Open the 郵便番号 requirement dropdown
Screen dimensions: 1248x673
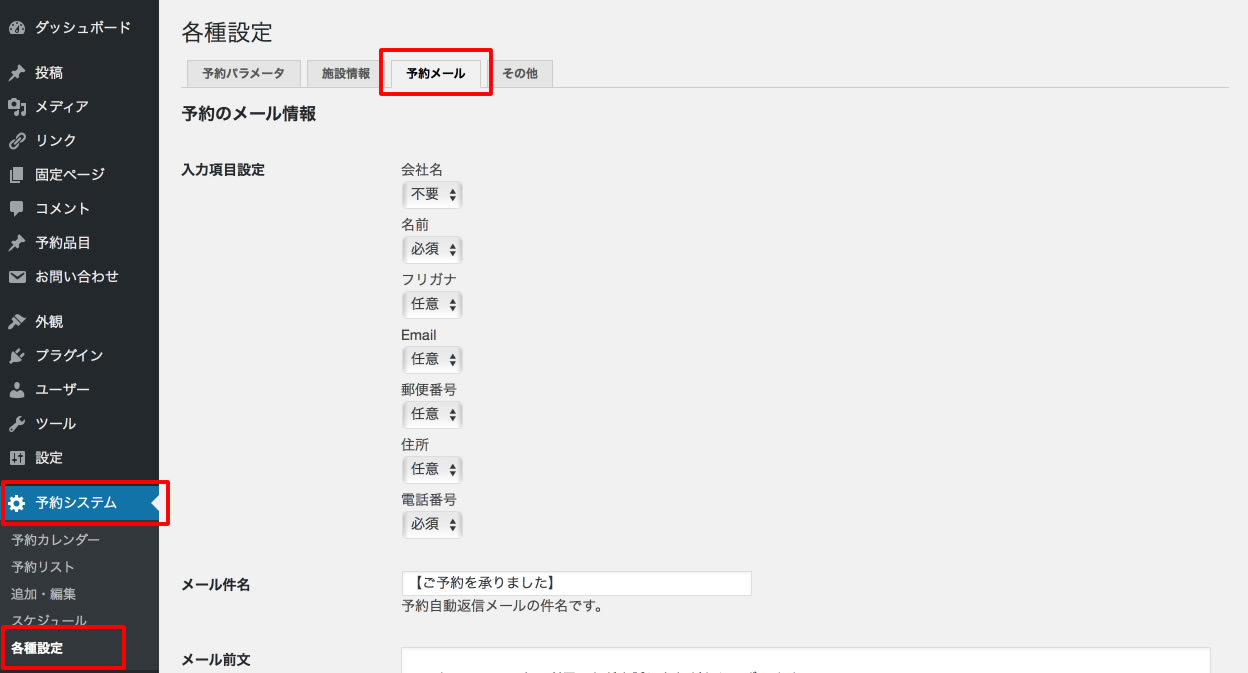(x=432, y=414)
